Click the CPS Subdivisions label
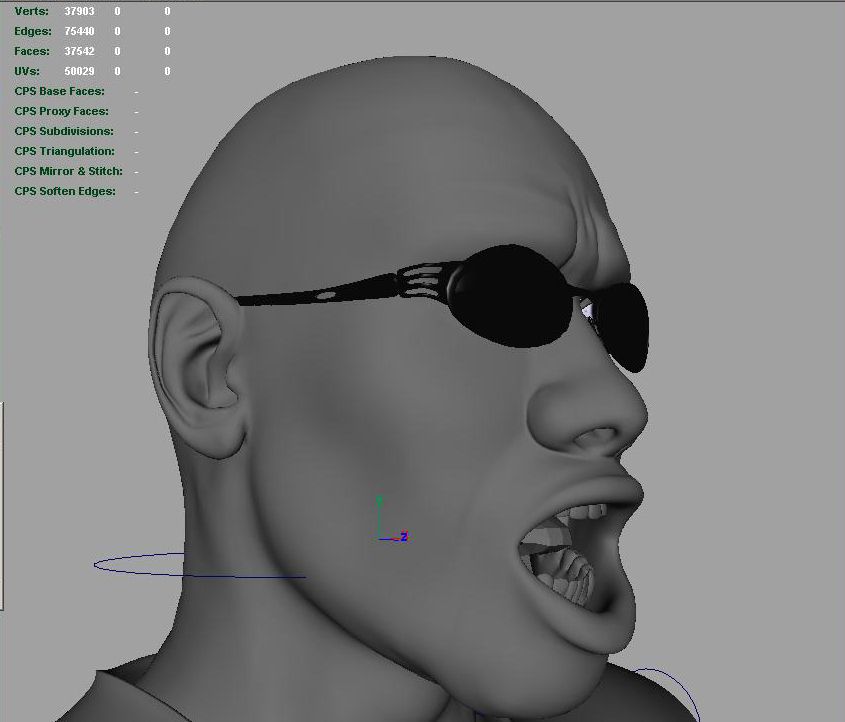Screen dimensions: 845x722 point(64,131)
